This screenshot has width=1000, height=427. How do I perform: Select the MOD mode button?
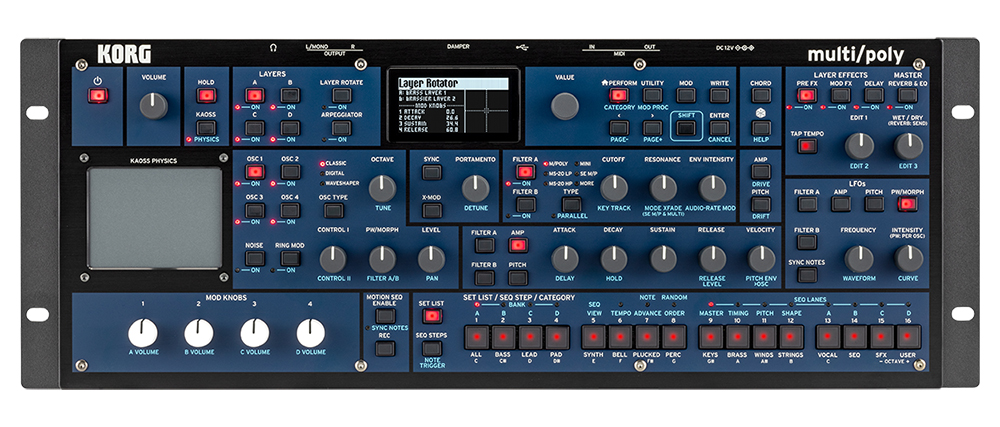point(686,95)
